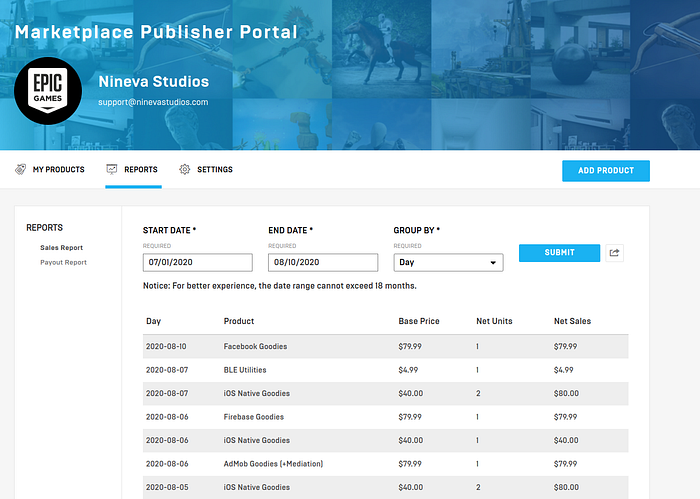Click the 2020-08-05 date cell
The height and width of the screenshot is (499, 700).
click(x=167, y=487)
